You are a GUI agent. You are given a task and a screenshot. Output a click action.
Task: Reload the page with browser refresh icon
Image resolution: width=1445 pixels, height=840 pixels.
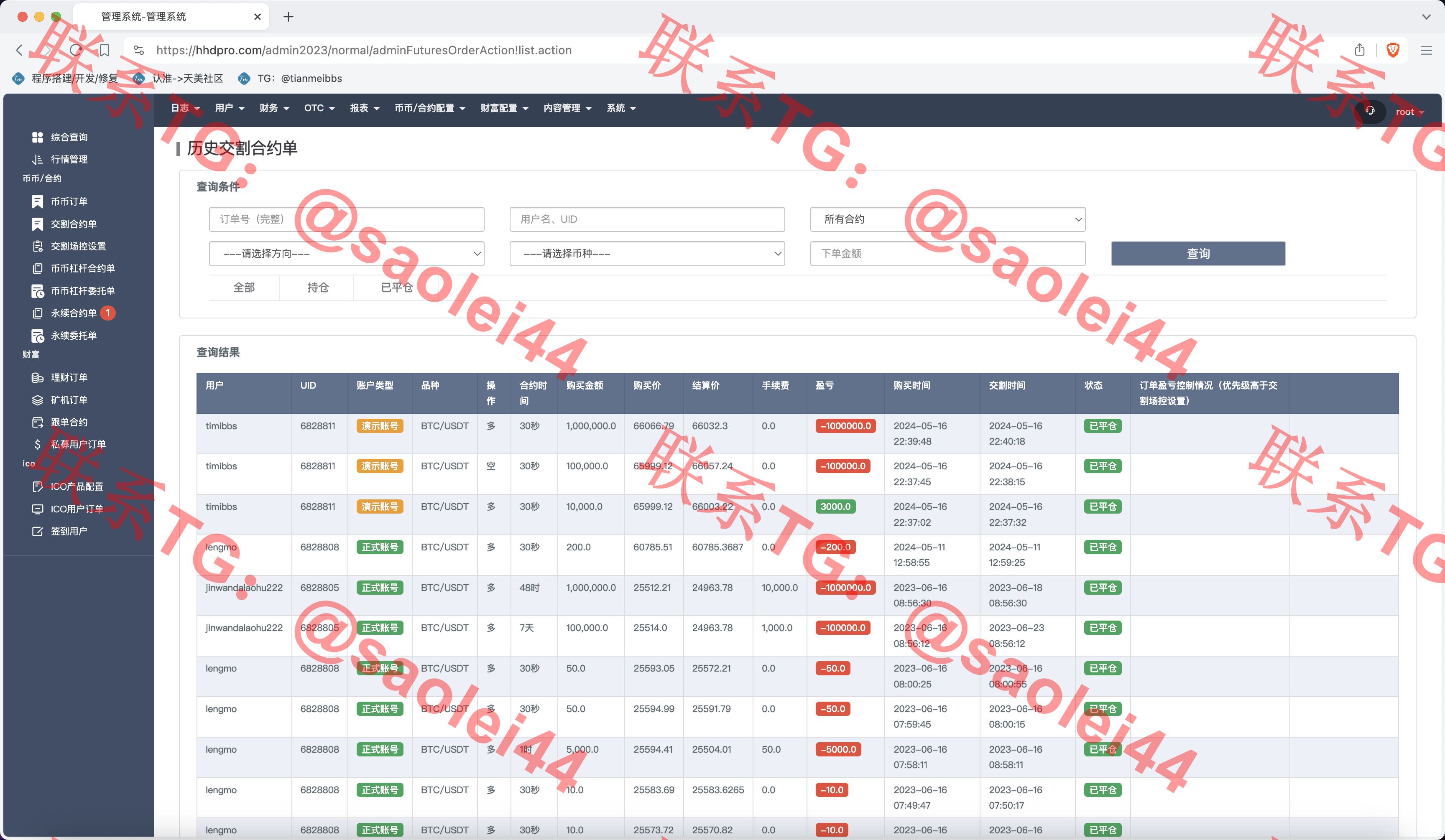(x=75, y=51)
